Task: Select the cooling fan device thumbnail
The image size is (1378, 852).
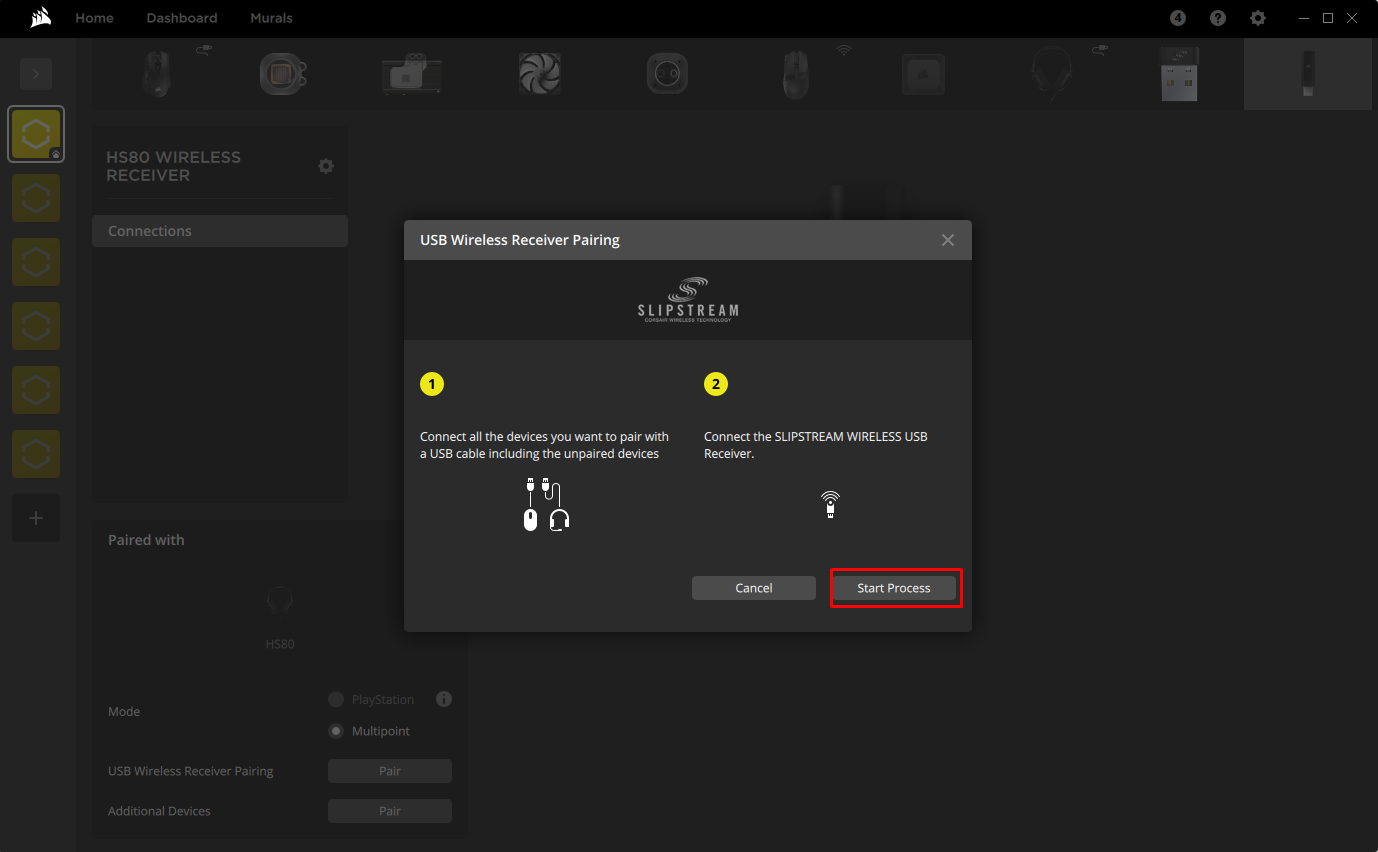Action: 539,74
